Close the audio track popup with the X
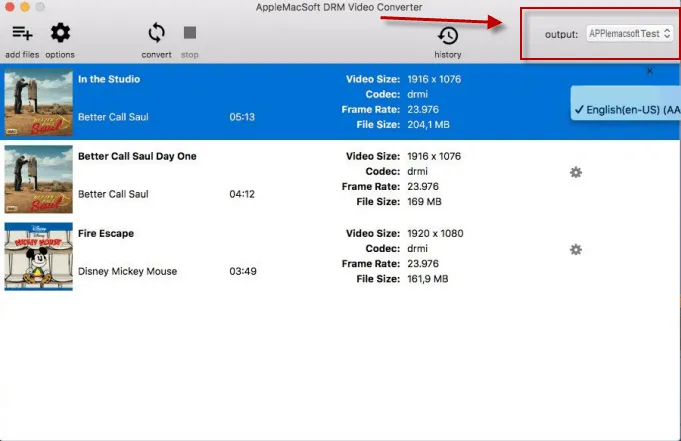 (x=650, y=72)
